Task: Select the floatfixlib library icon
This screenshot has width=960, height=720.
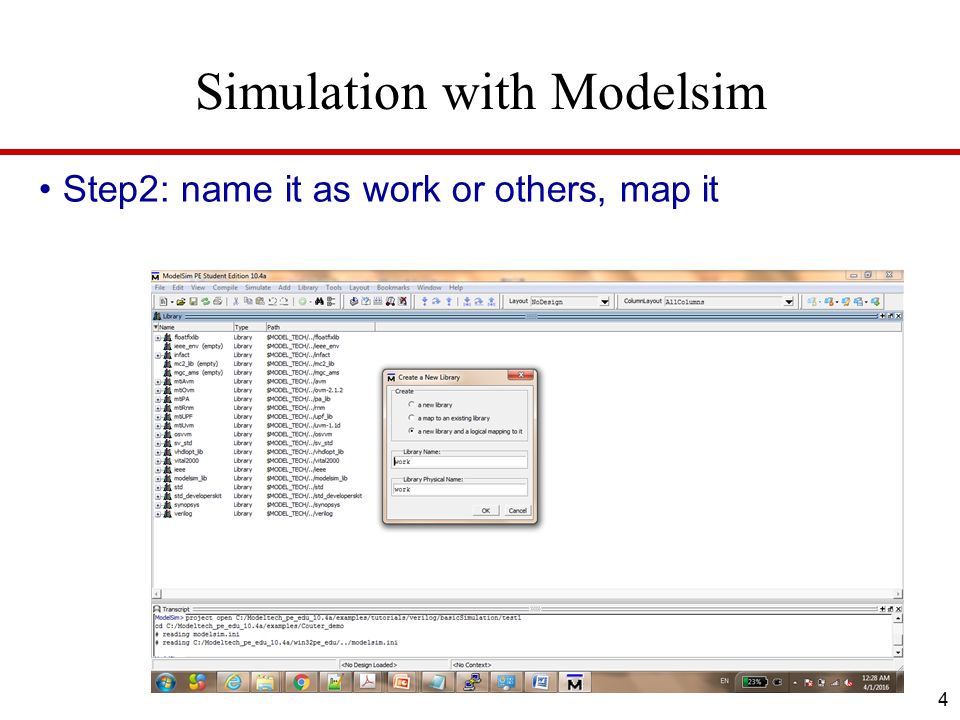Action: pyautogui.click(x=167, y=337)
